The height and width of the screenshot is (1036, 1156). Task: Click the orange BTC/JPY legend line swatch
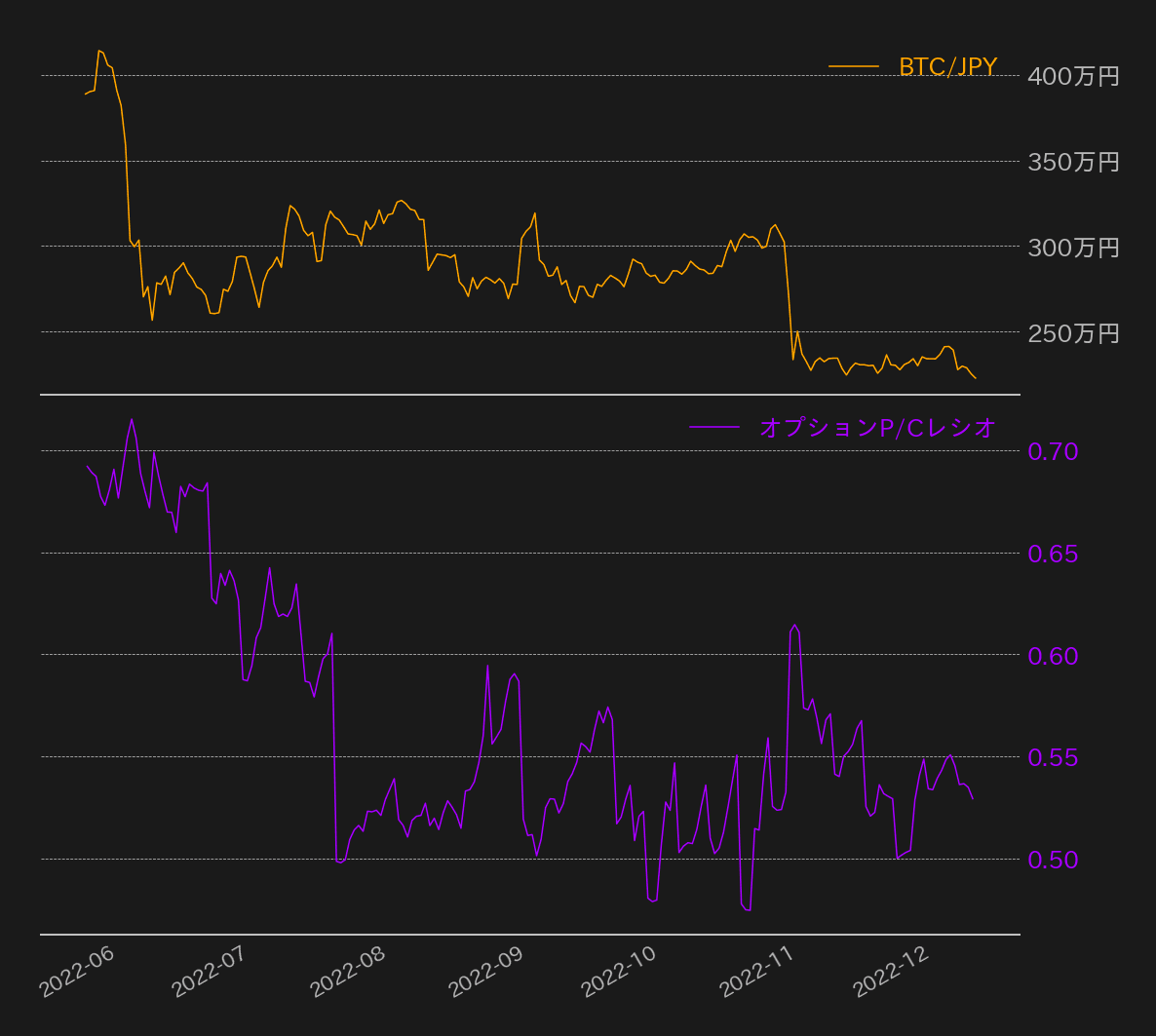[854, 66]
